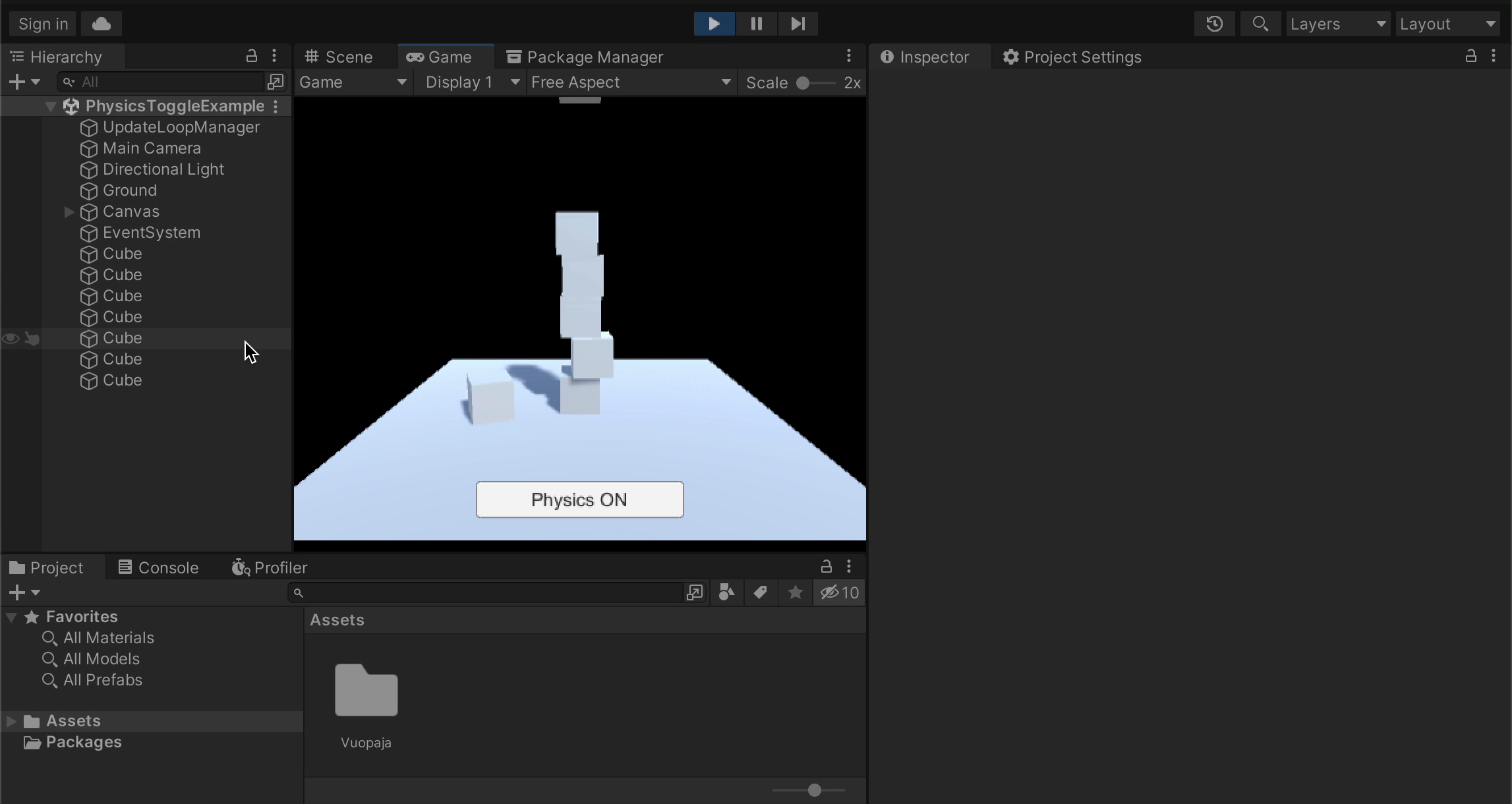1512x804 pixels.
Task: Select EventSystem in Hierarchy
Action: tap(152, 233)
